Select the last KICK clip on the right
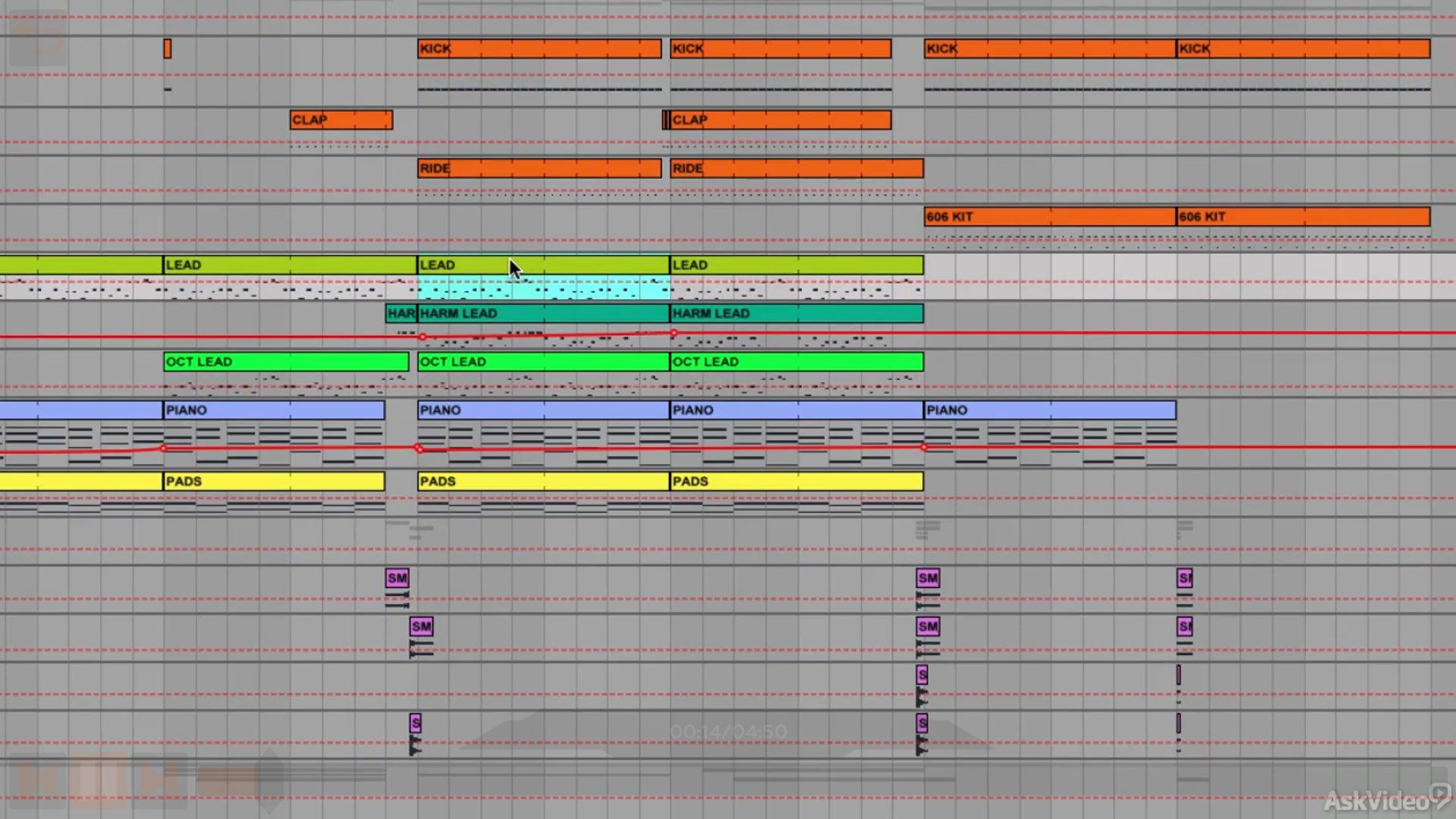The height and width of the screenshot is (819, 1456). 1304,49
